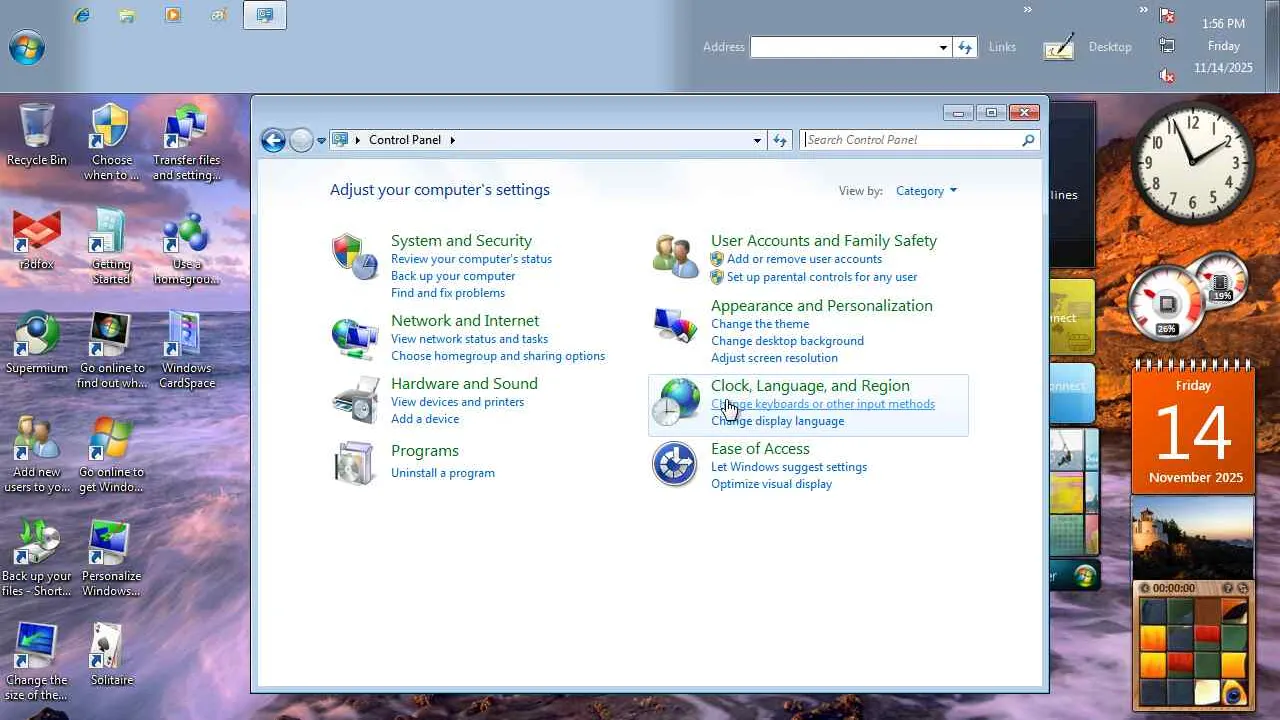Screen dimensions: 1280x720
Task: Click the search magnifier in Control Panel
Action: pyautogui.click(x=1028, y=140)
